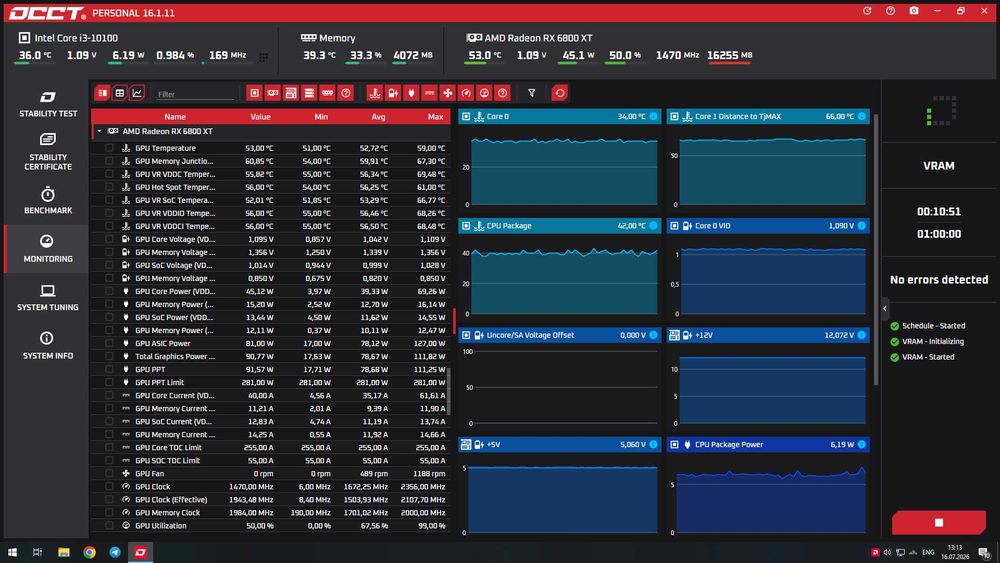Filter by unknown sensor type icon
The height and width of the screenshot is (563, 1000).
coord(503,93)
